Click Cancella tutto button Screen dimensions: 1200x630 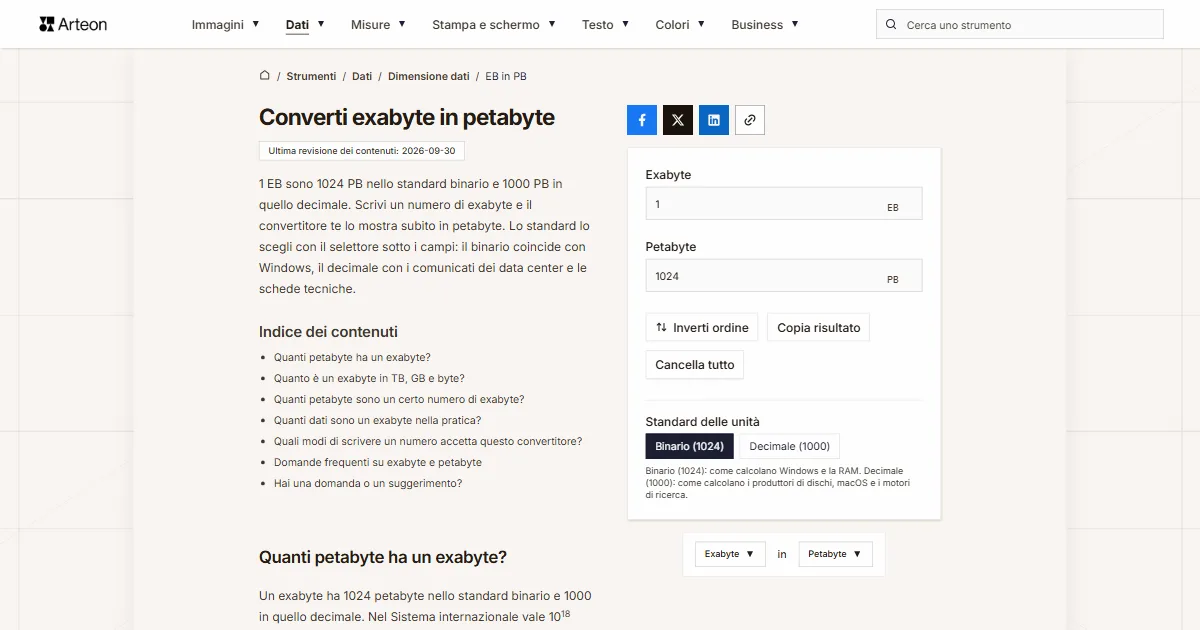(695, 365)
